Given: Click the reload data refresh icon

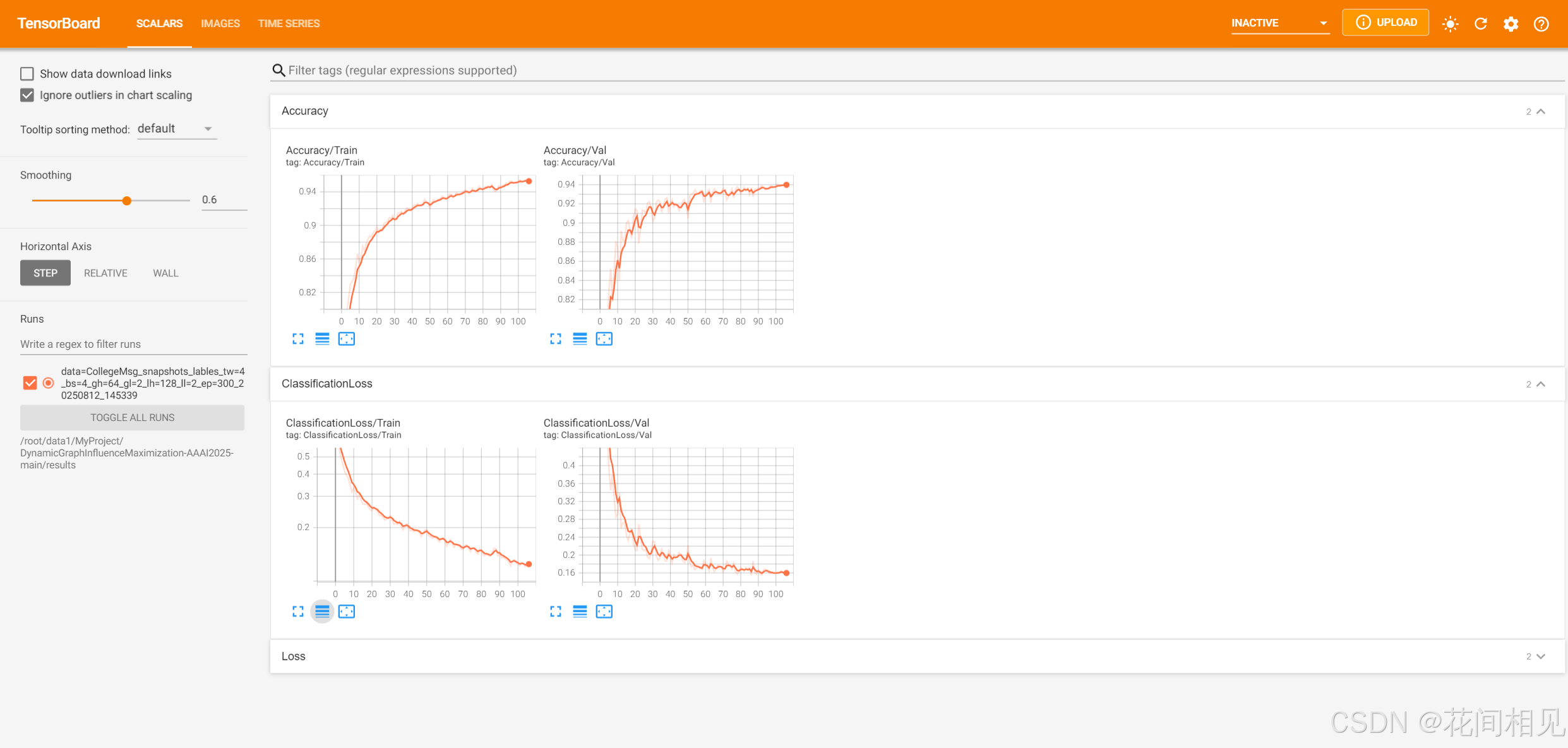Looking at the screenshot, I should (x=1481, y=23).
